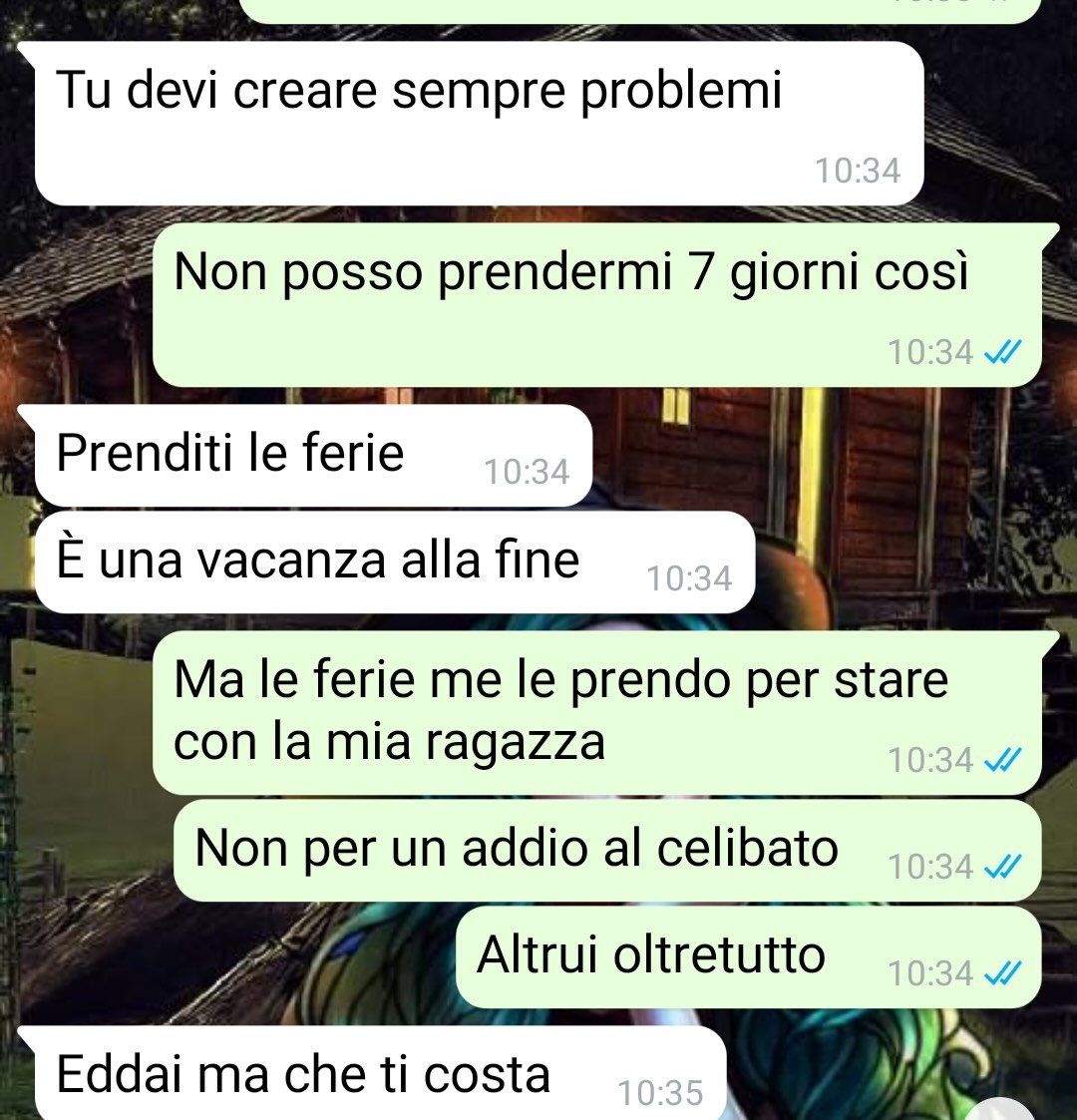Click the partially visible green bubble at the top
This screenshot has height=1120, width=1077.
point(639,10)
